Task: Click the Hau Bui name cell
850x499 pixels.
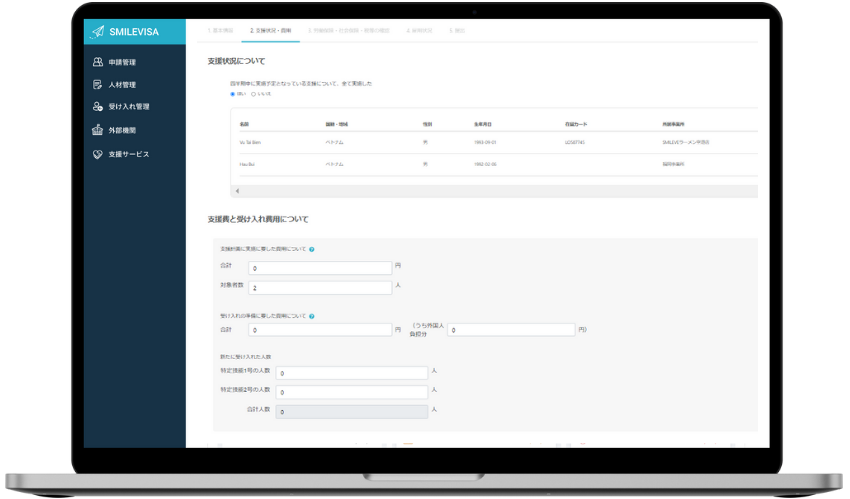Action: 247,164
